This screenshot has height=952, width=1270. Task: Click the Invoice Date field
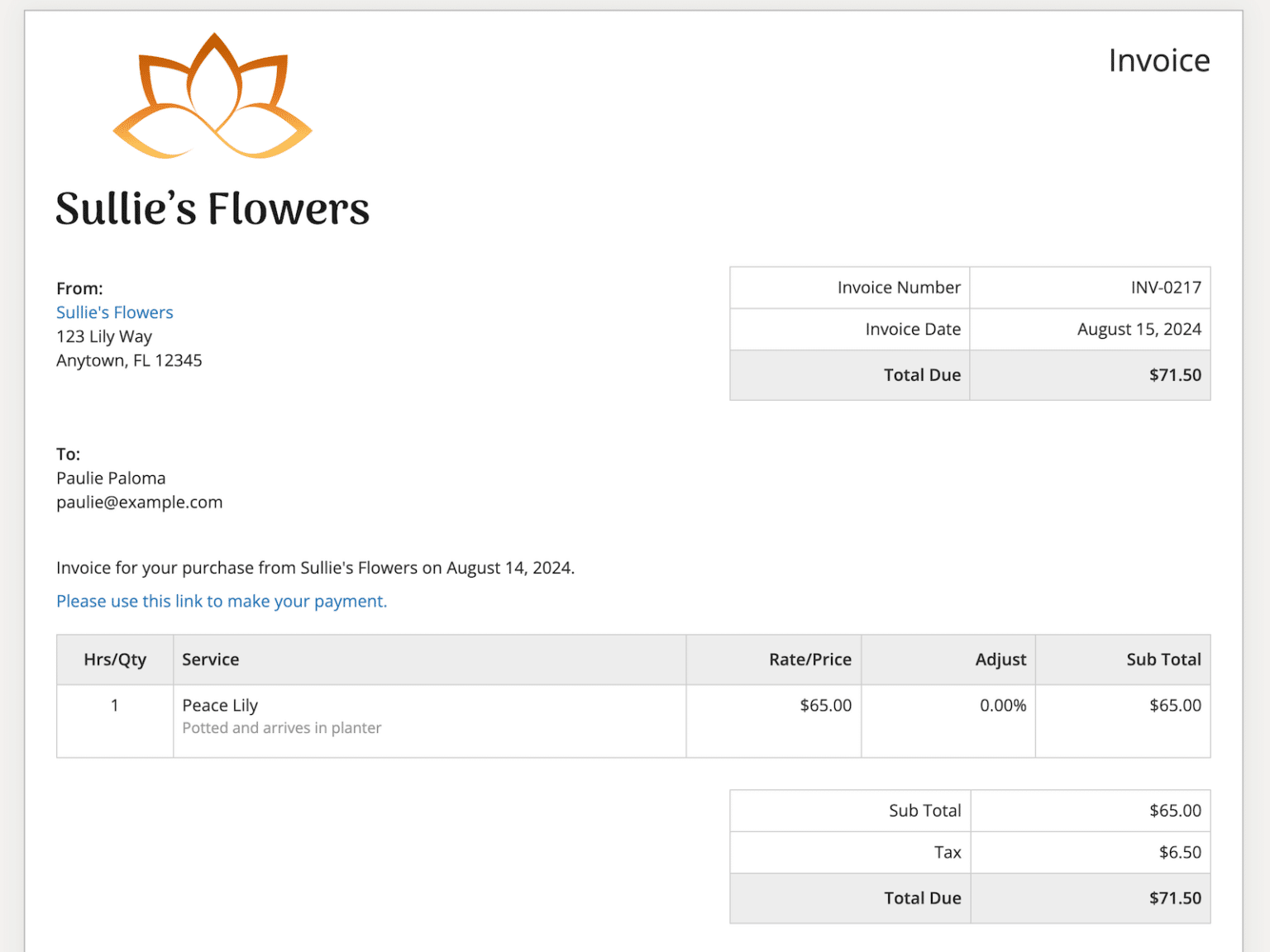pyautogui.click(x=912, y=329)
